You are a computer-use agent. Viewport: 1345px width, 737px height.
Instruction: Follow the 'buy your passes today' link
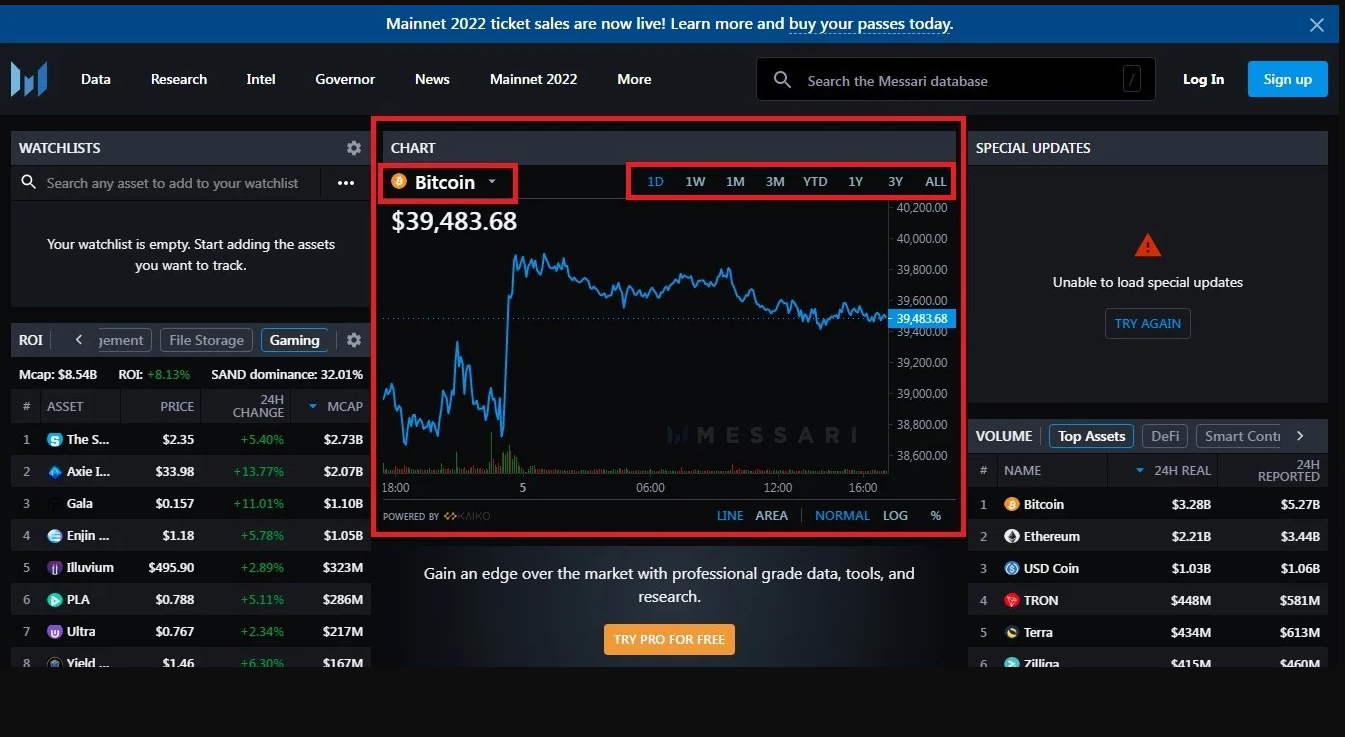click(871, 24)
